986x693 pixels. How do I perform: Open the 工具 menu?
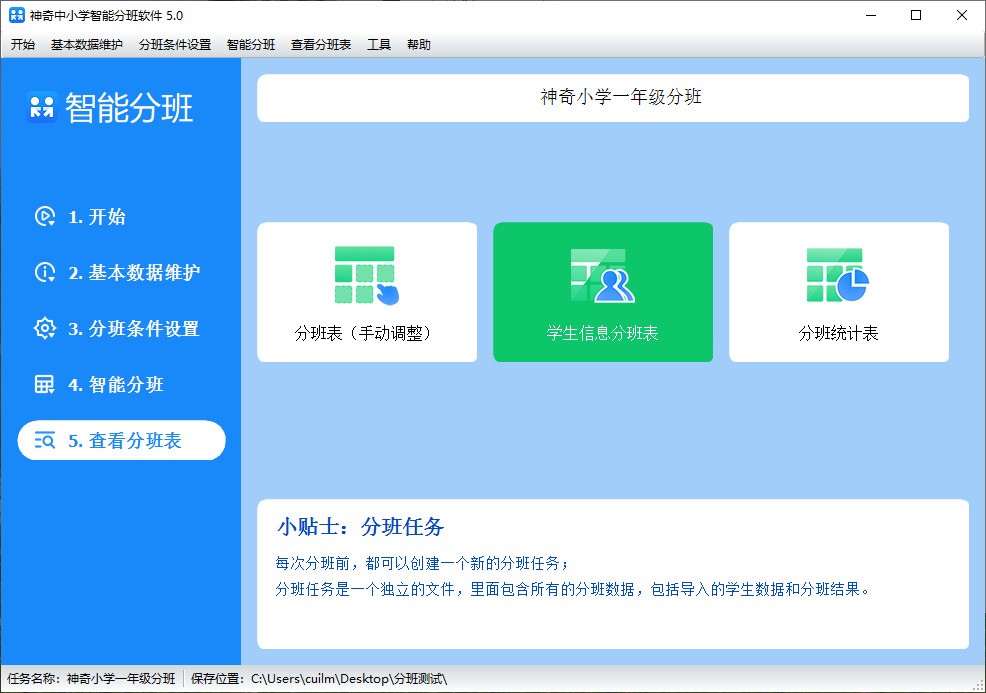(x=379, y=45)
